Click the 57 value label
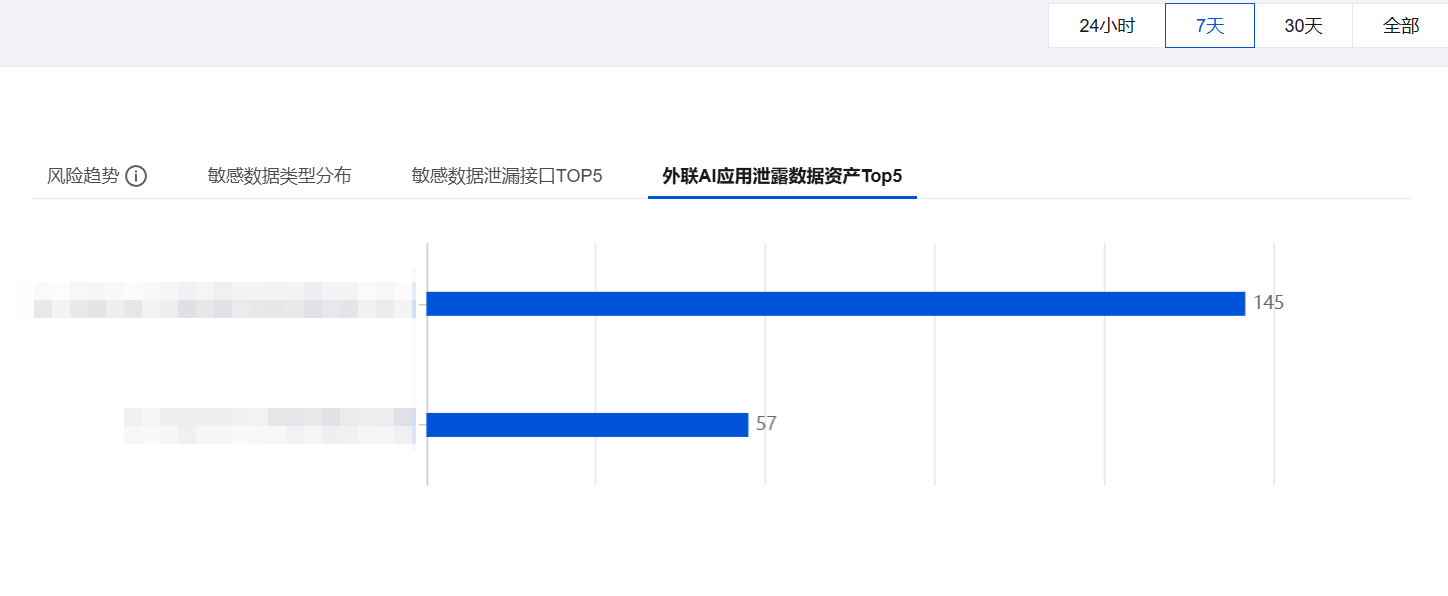 [x=766, y=425]
